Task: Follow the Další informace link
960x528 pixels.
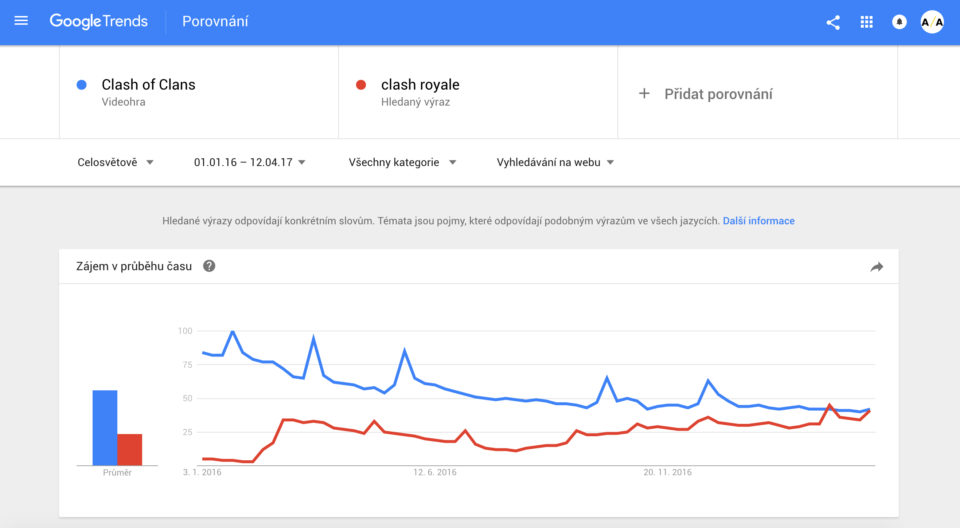Action: tap(759, 221)
